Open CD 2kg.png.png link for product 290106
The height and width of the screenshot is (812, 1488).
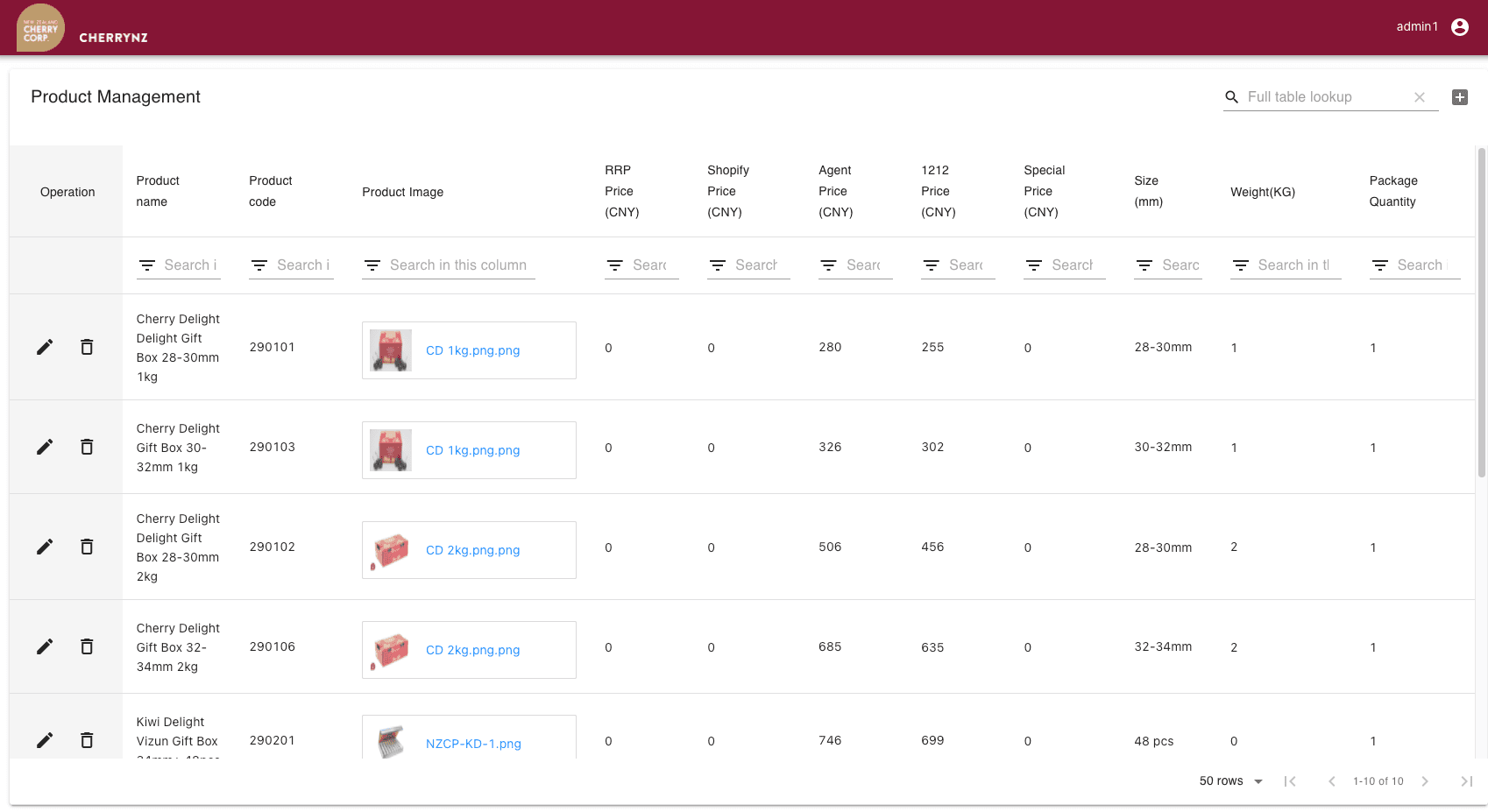point(472,650)
